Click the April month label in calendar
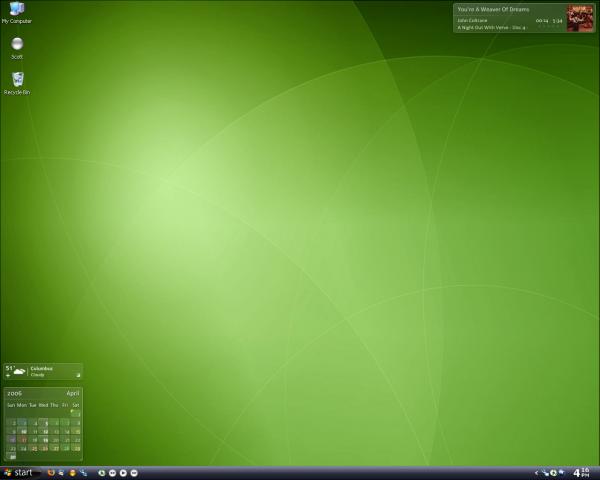 click(x=72, y=393)
